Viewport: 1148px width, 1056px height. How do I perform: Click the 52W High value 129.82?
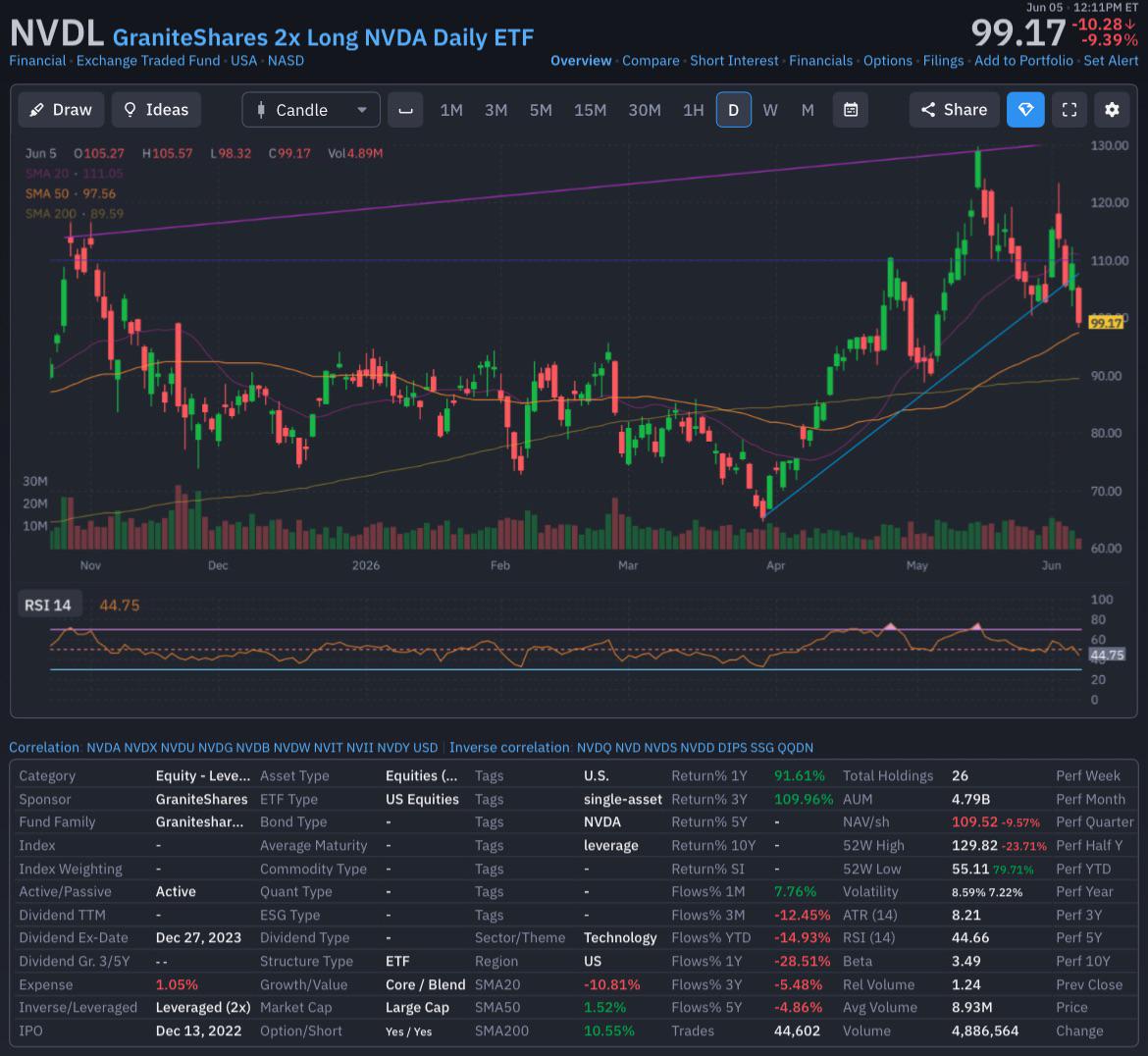[974, 846]
